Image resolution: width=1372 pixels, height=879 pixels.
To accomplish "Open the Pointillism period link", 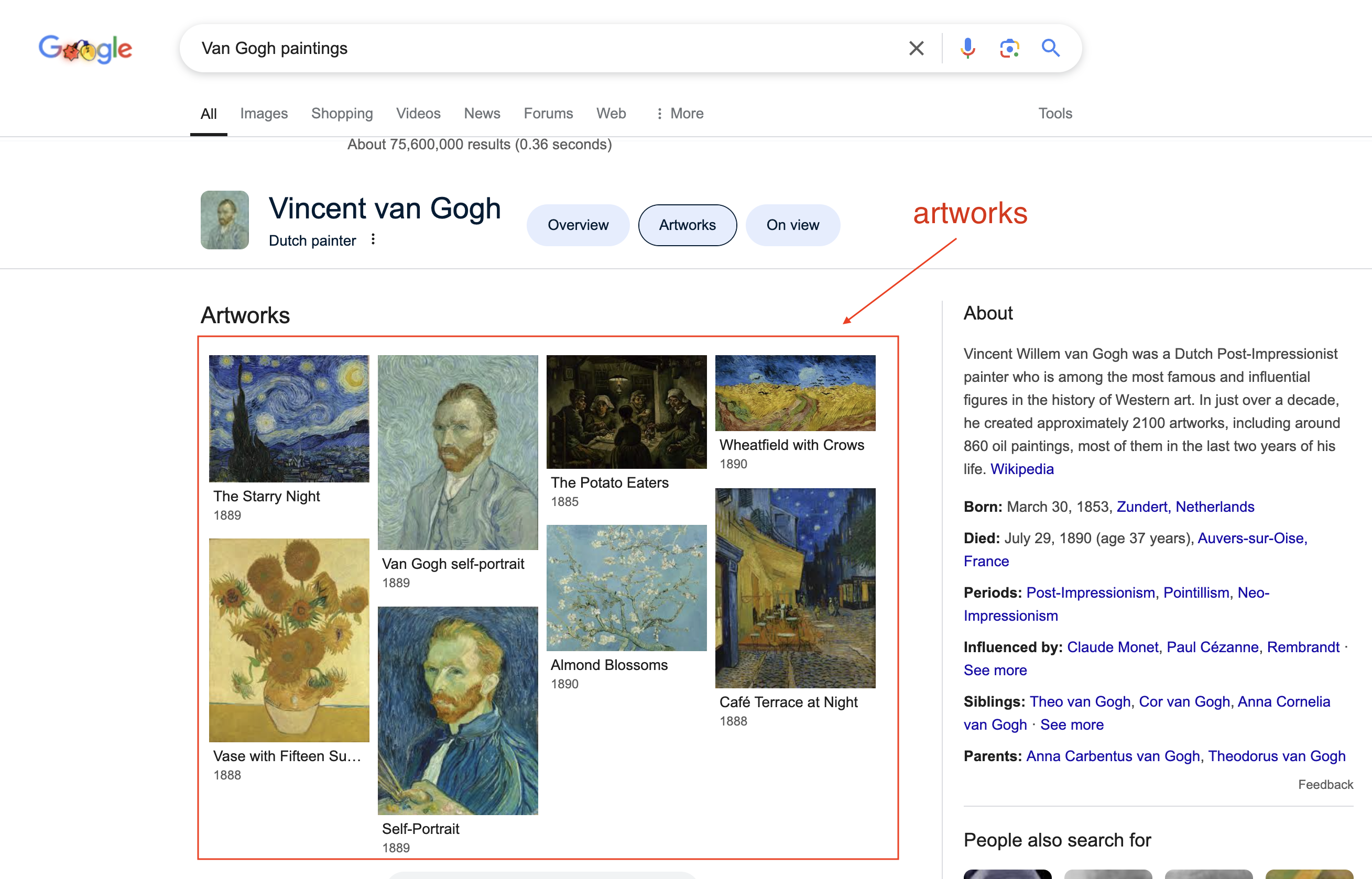I will 1196,592.
